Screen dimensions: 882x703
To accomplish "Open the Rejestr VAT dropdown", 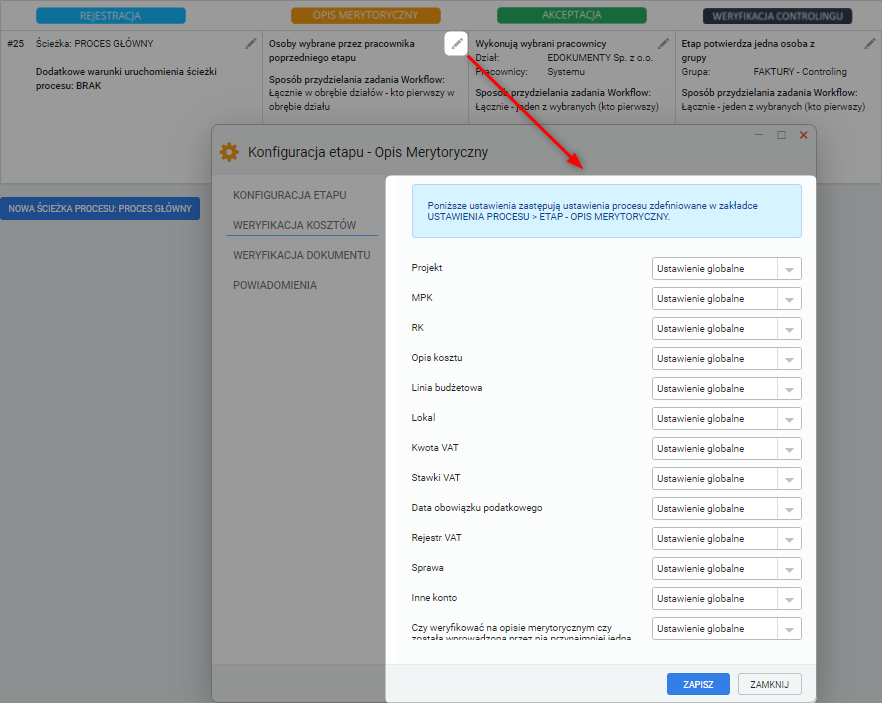I will click(x=727, y=539).
